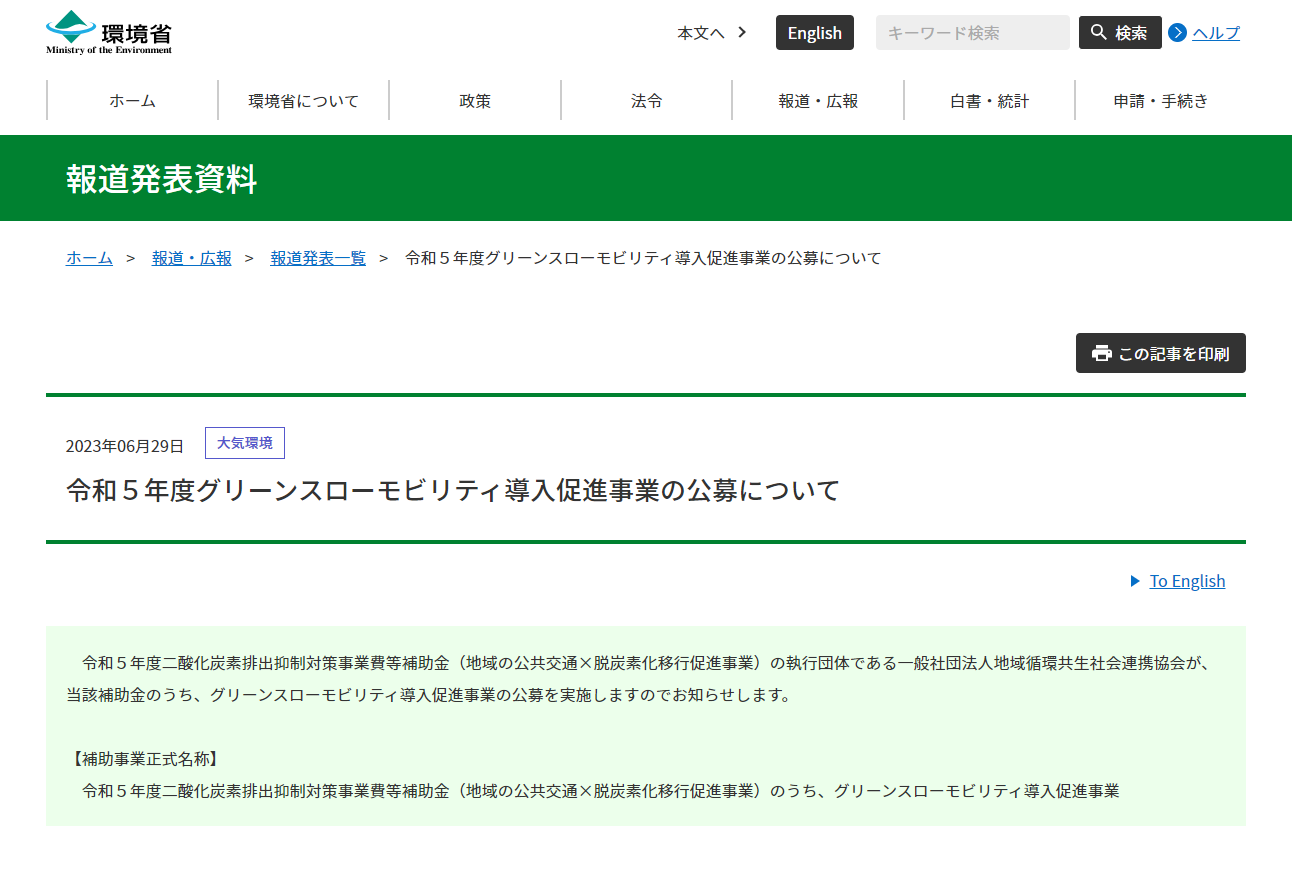1292x879 pixels.
Task: Click the Ministry of the Environment logo
Action: [x=109, y=32]
